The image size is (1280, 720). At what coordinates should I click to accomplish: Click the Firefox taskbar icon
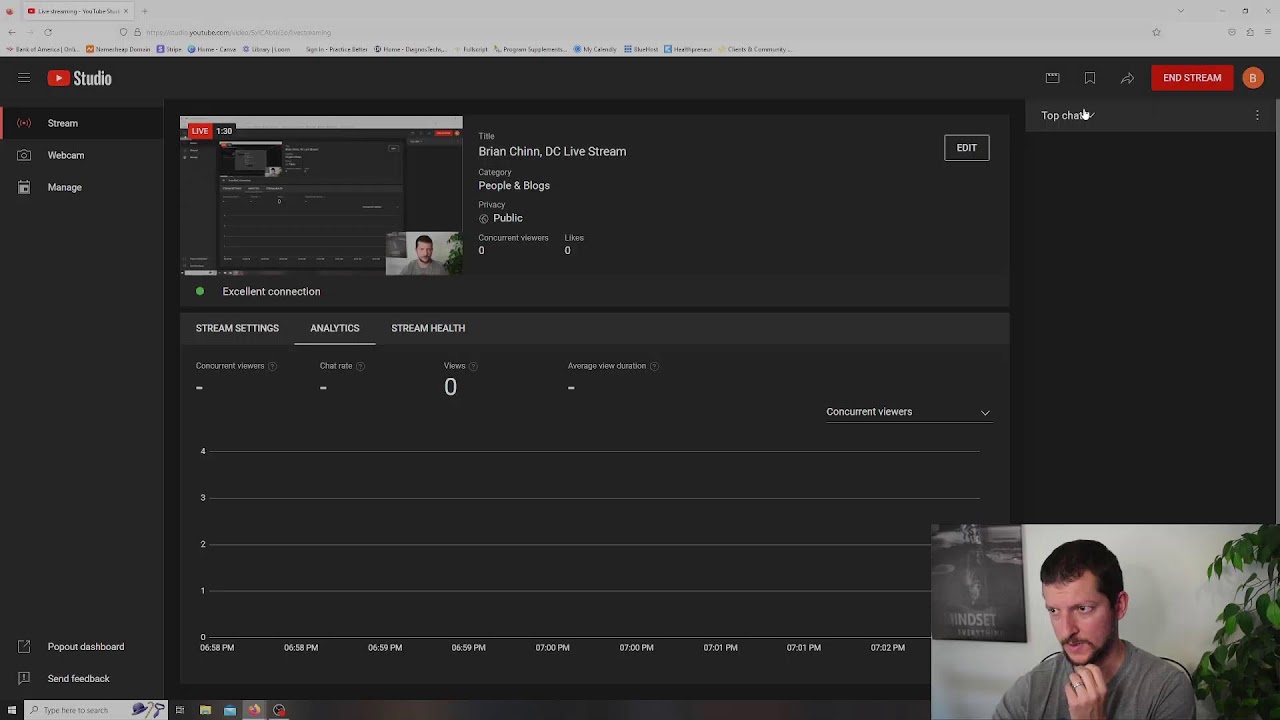[254, 710]
